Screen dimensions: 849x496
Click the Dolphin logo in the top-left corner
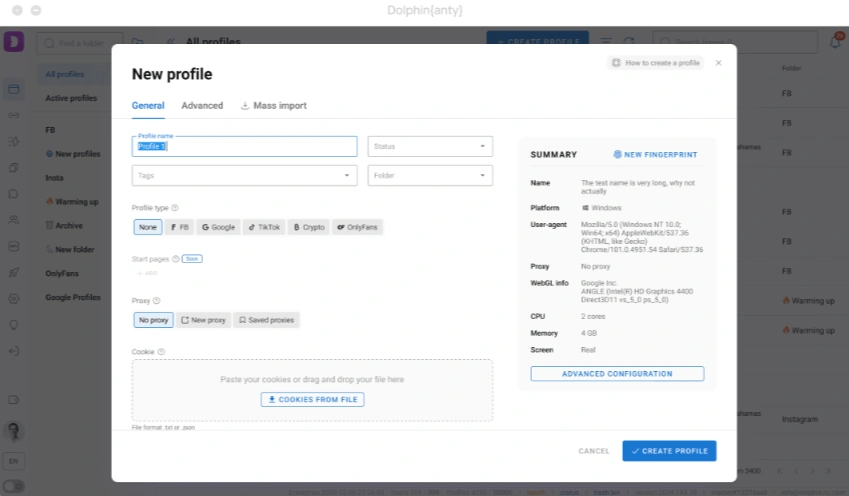pos(14,42)
